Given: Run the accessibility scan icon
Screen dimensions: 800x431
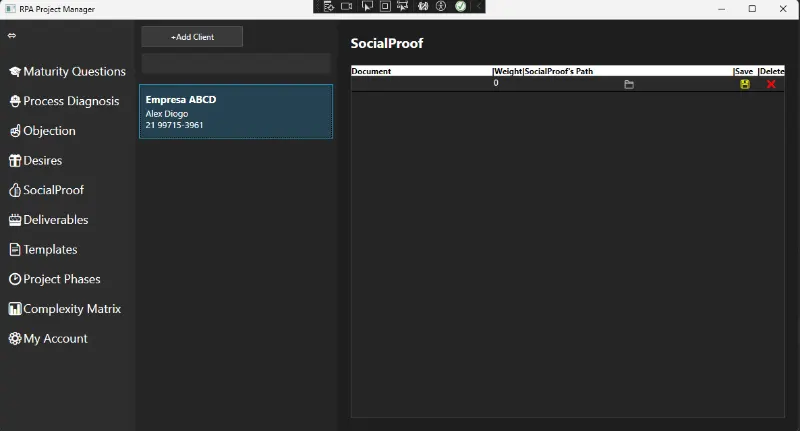Looking at the screenshot, I should (441, 6).
